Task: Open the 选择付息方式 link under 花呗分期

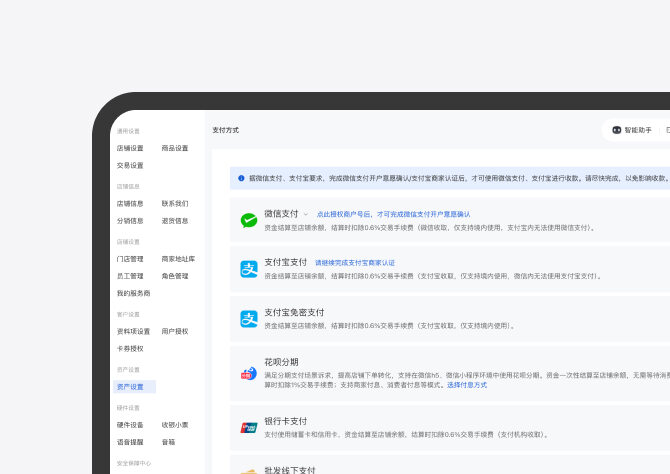Action: pos(467,385)
